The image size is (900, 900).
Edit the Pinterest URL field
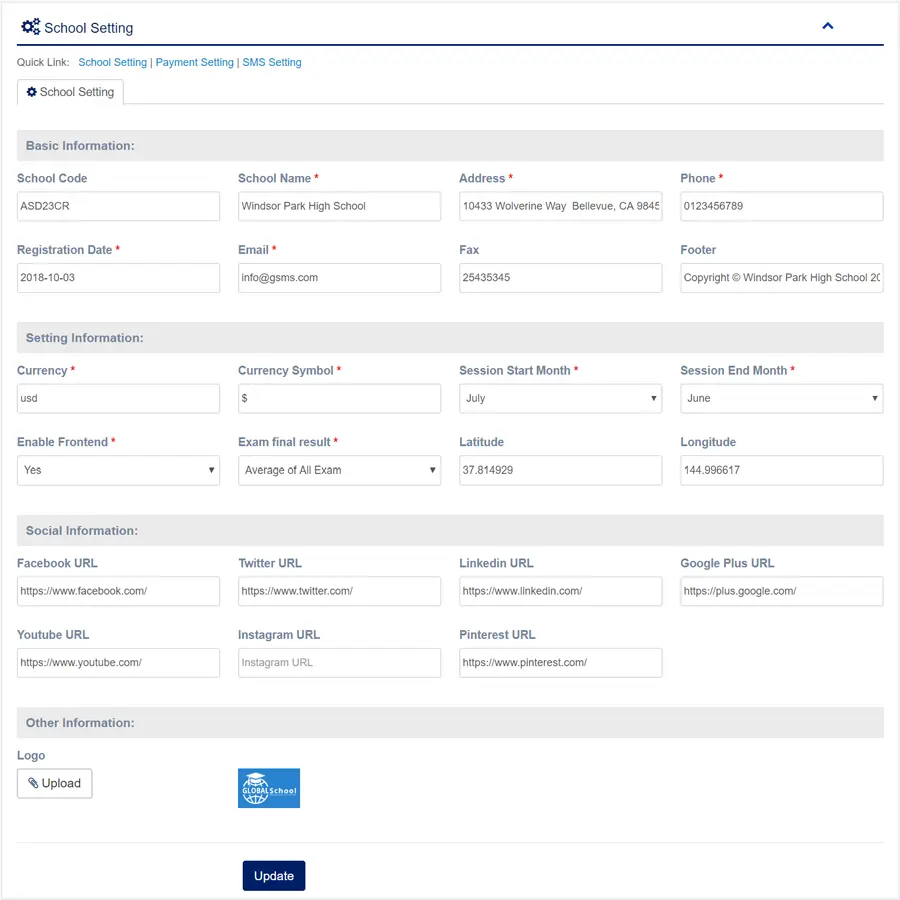coord(560,663)
